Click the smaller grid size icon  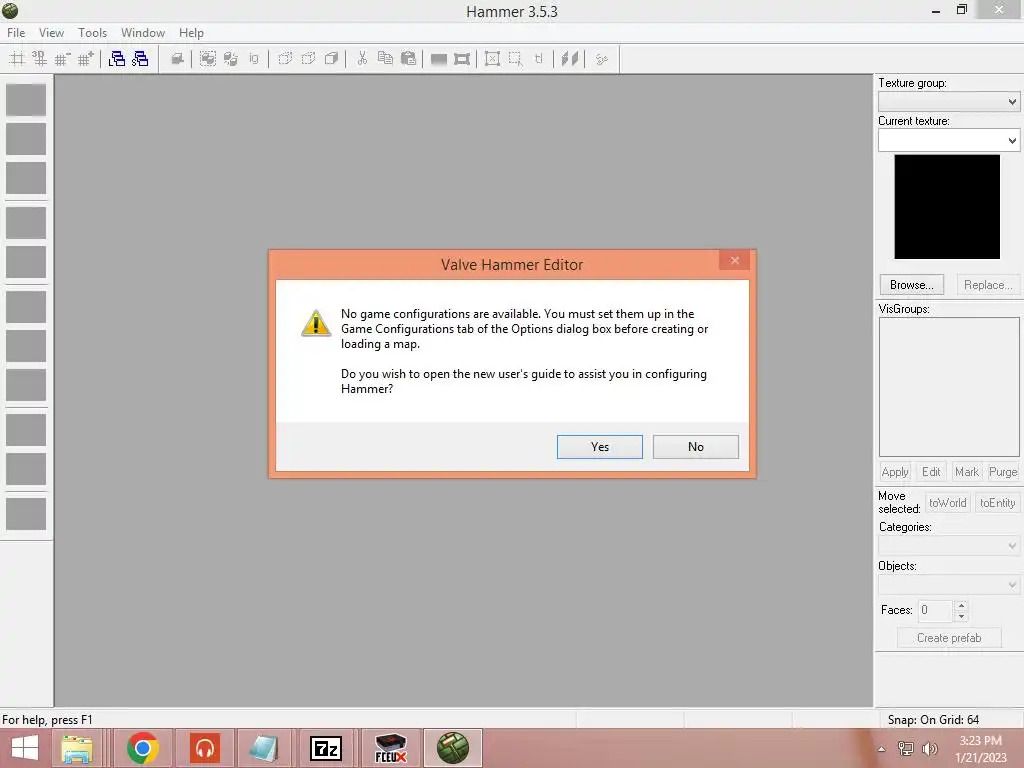(x=62, y=59)
